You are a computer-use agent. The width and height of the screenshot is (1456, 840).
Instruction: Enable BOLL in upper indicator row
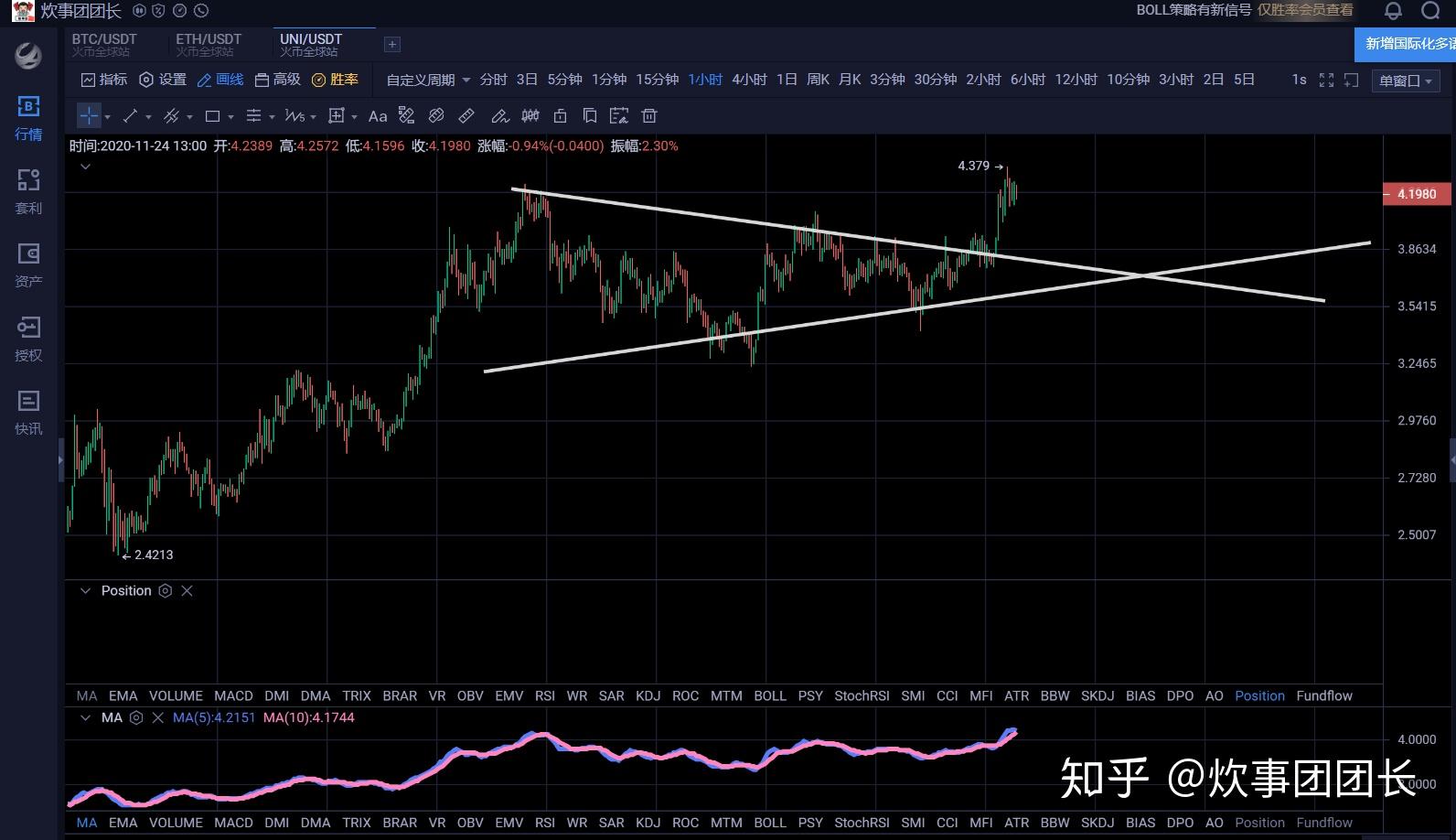pos(770,695)
